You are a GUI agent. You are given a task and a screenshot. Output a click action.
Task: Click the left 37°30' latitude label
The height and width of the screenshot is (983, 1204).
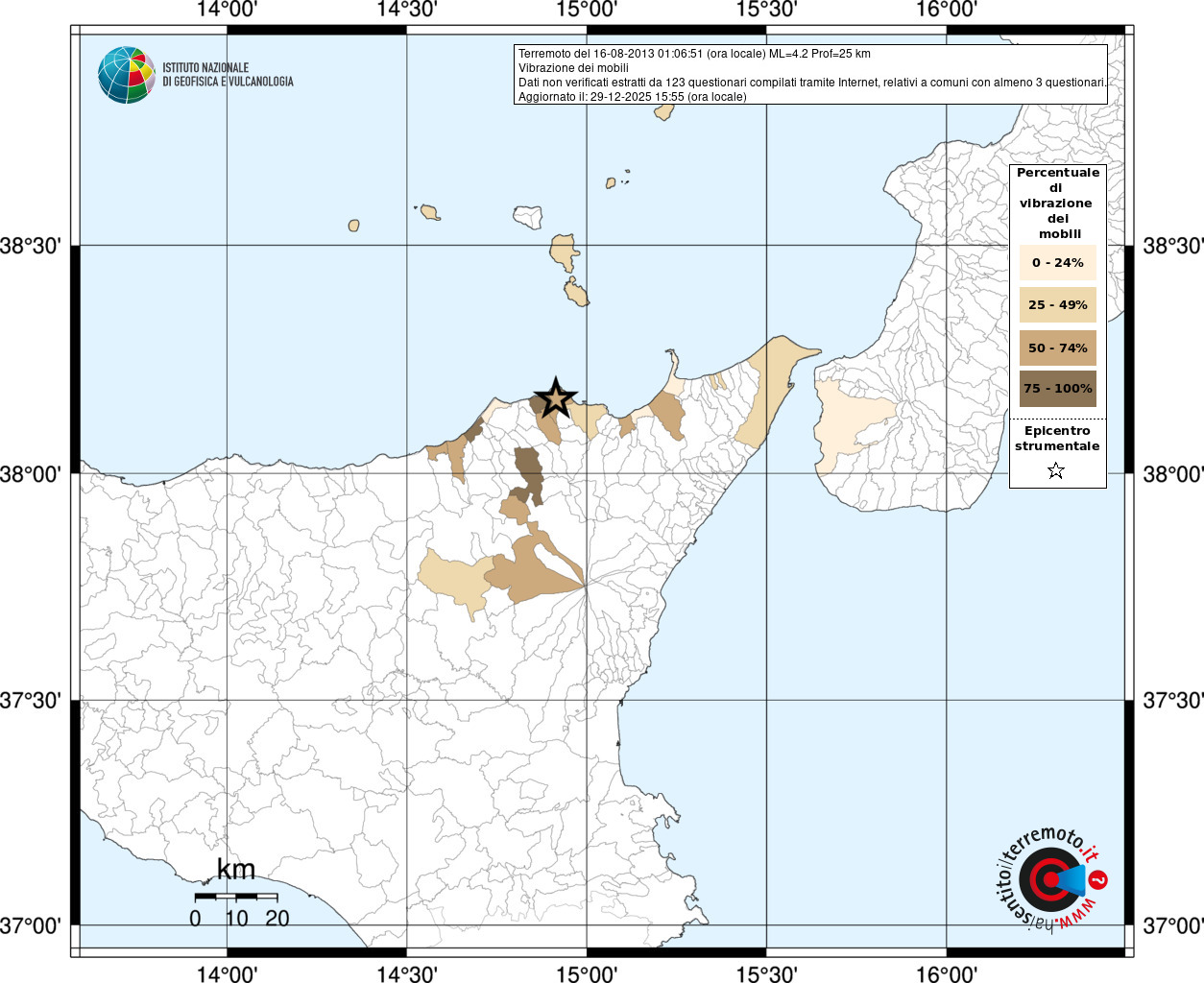31,701
